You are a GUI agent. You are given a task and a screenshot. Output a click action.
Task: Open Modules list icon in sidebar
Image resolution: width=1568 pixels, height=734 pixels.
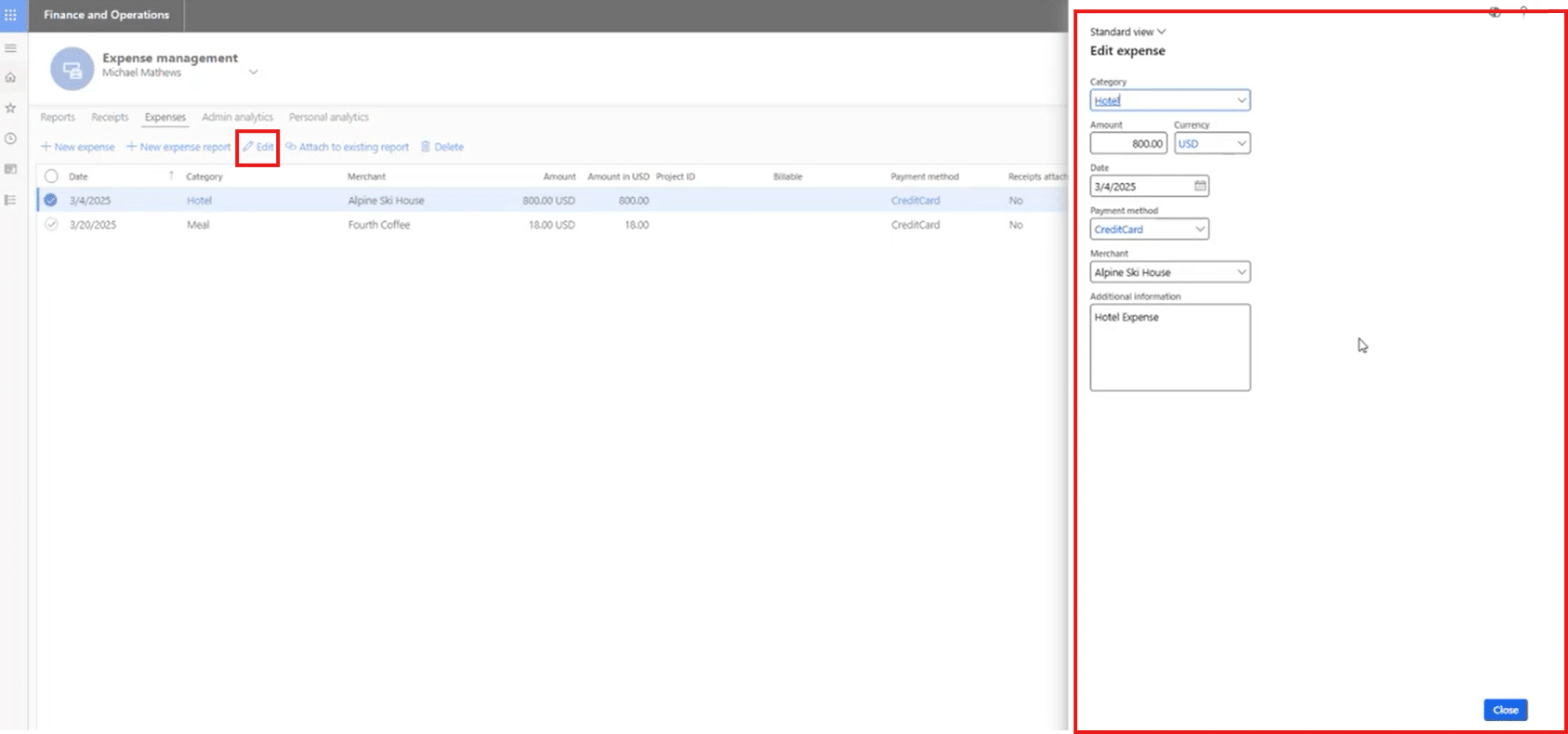coord(11,200)
